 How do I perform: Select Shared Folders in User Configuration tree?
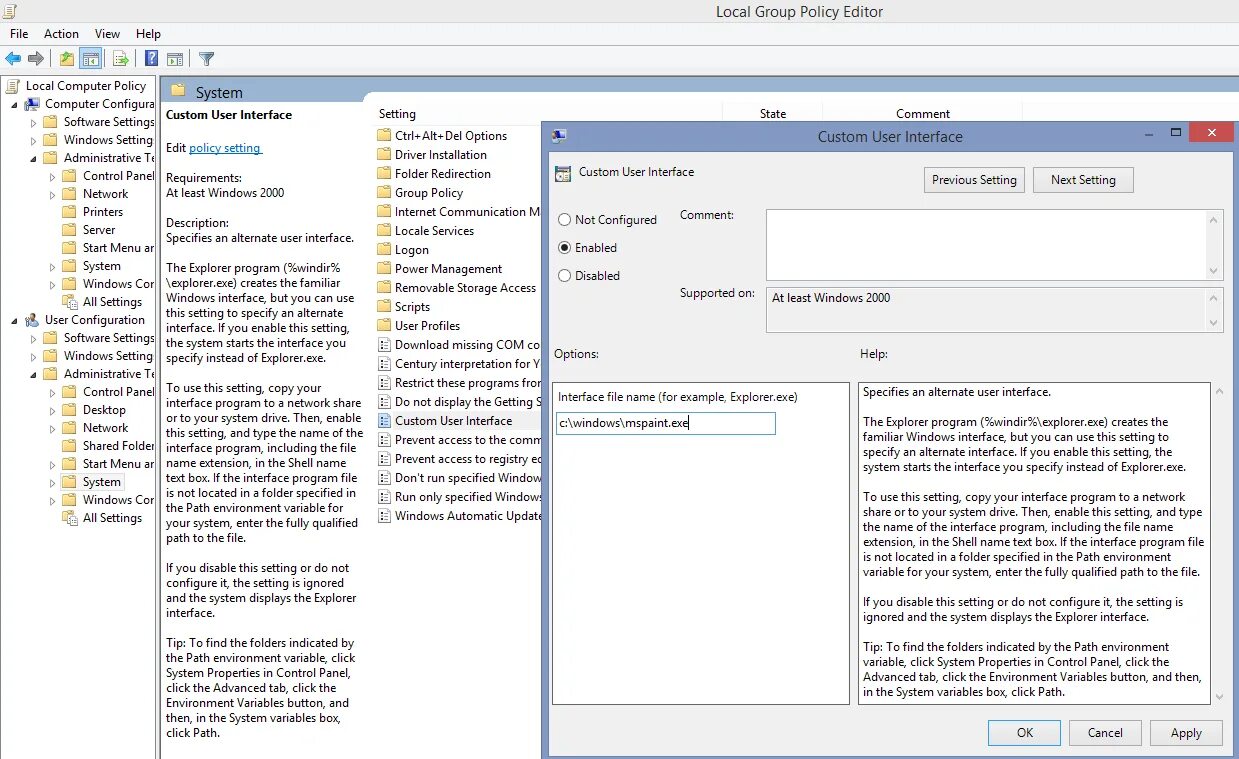click(x=119, y=446)
